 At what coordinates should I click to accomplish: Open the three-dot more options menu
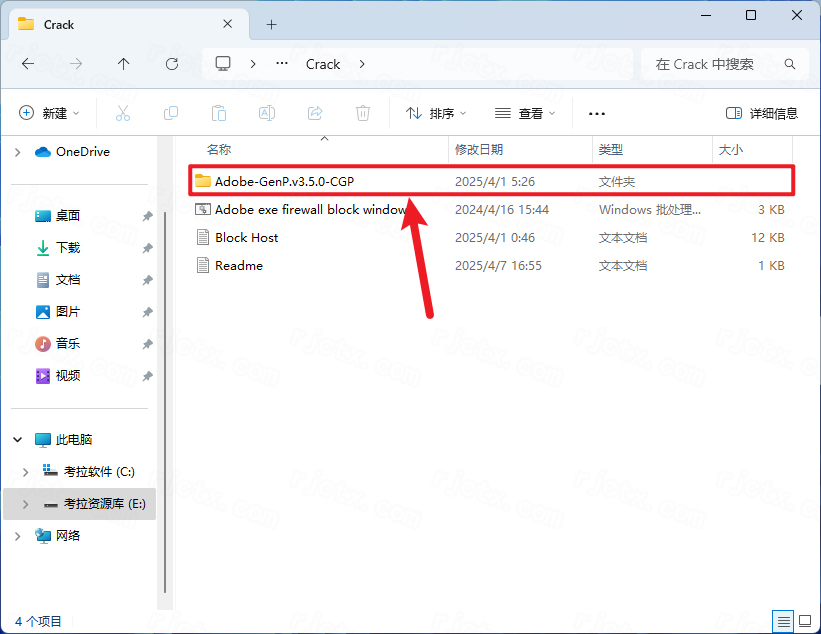(x=597, y=113)
